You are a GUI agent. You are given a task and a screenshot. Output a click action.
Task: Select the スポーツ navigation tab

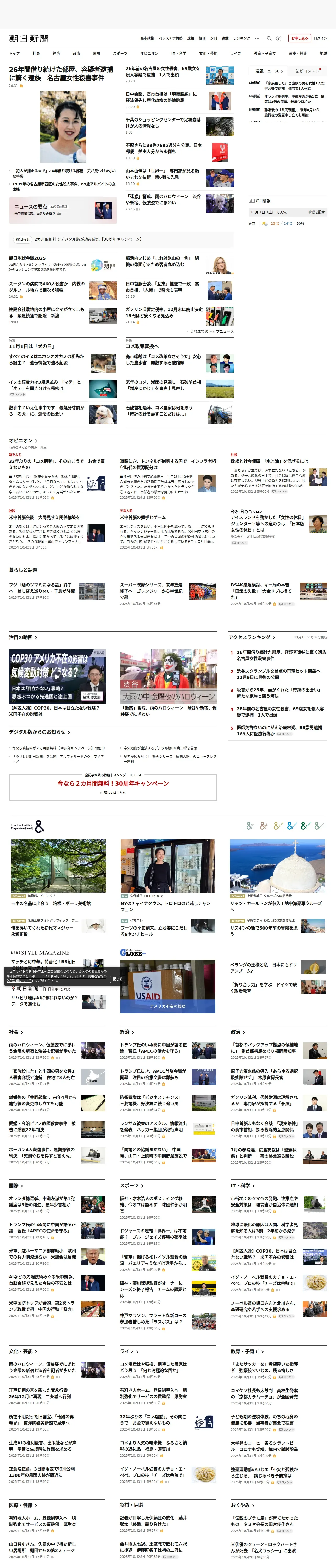pos(120,54)
